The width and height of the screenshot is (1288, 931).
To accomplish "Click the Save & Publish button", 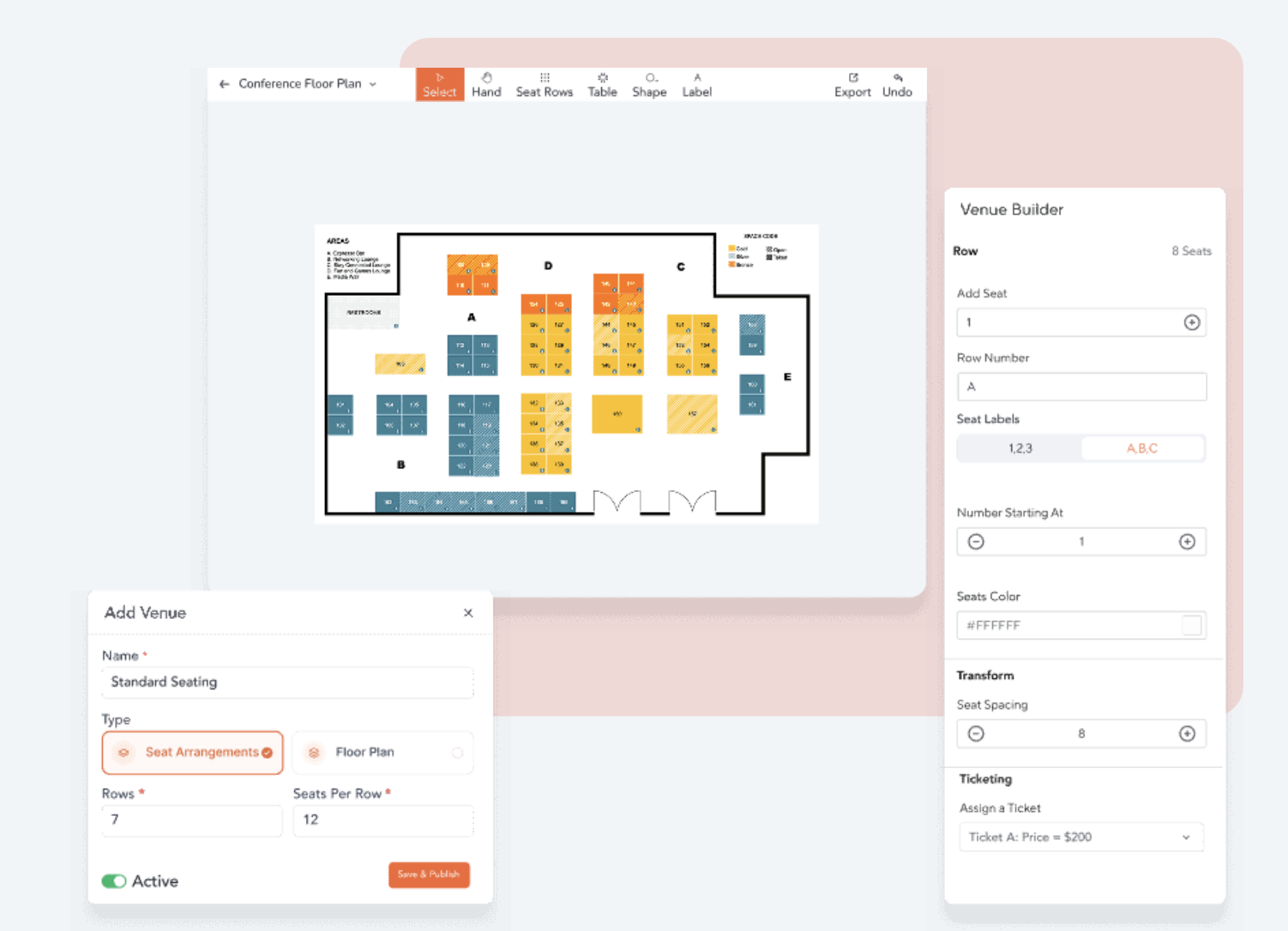I will 429,874.
